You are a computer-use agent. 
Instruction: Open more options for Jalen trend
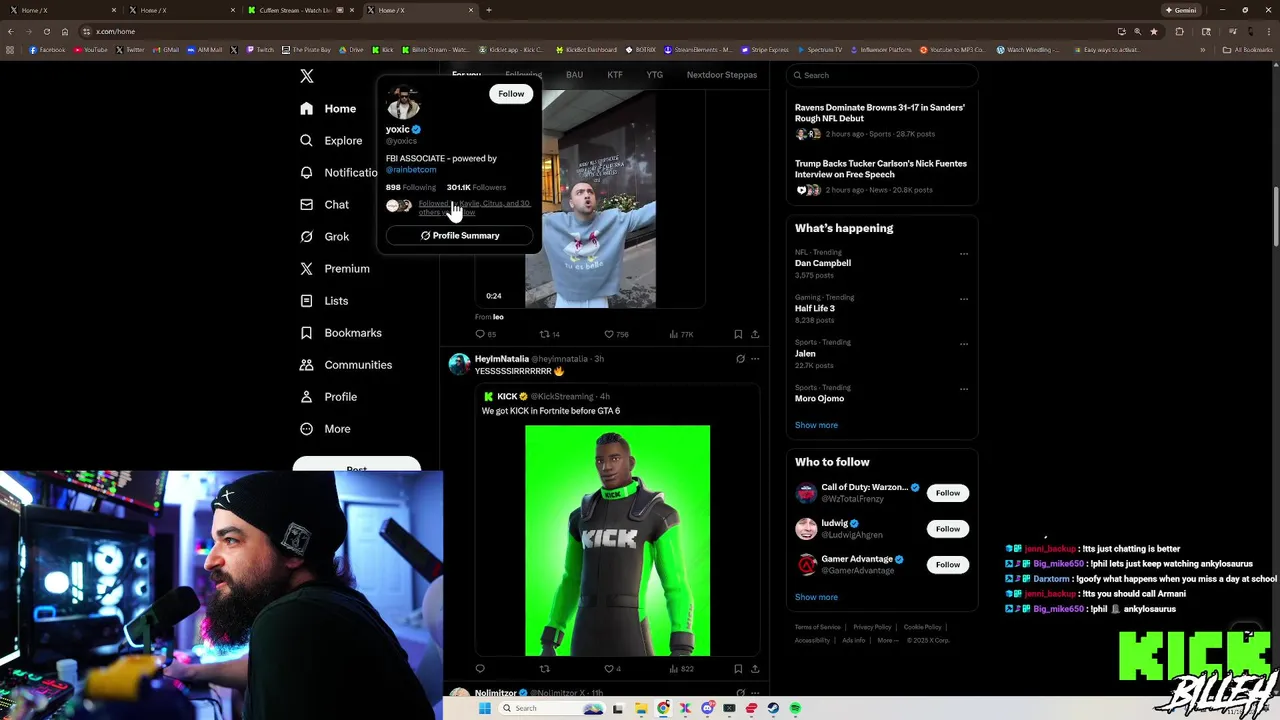(x=964, y=344)
